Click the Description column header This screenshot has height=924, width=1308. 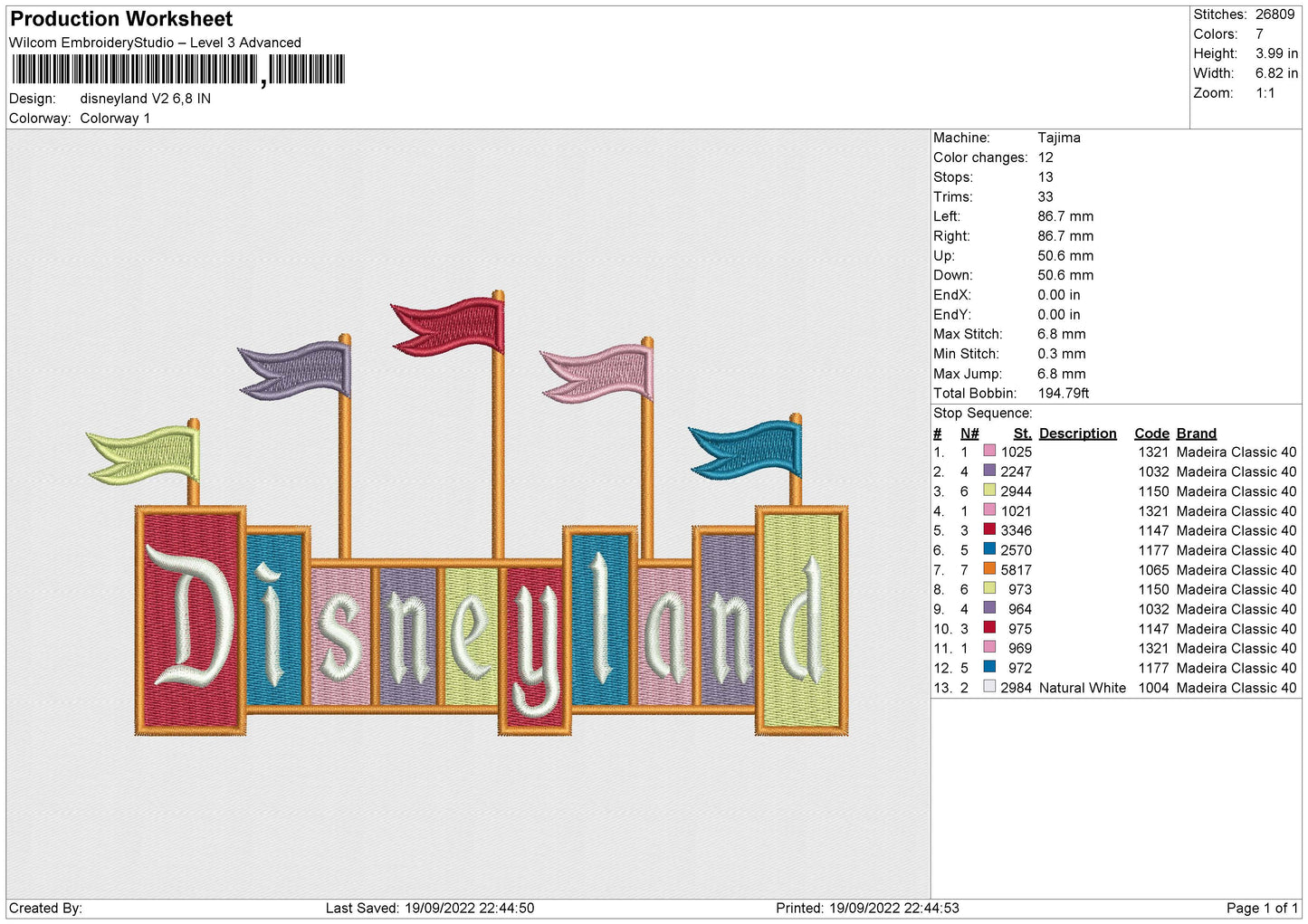[x=1077, y=433]
